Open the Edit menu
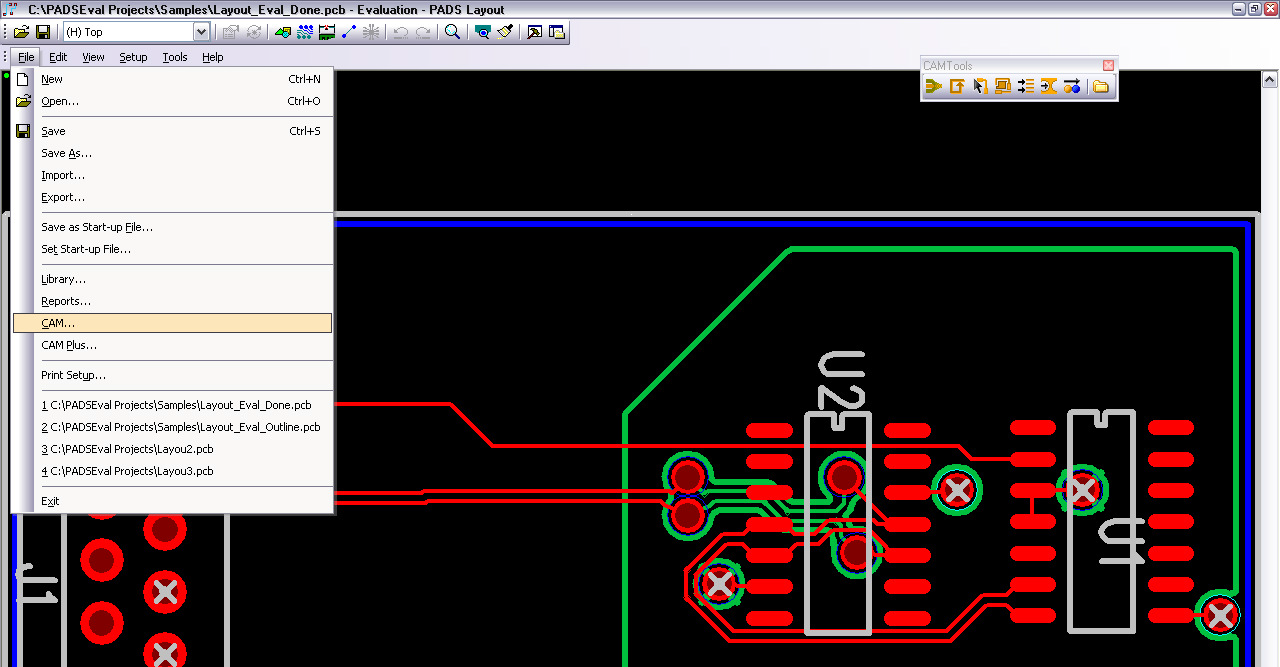Image resolution: width=1280 pixels, height=667 pixels. point(58,57)
